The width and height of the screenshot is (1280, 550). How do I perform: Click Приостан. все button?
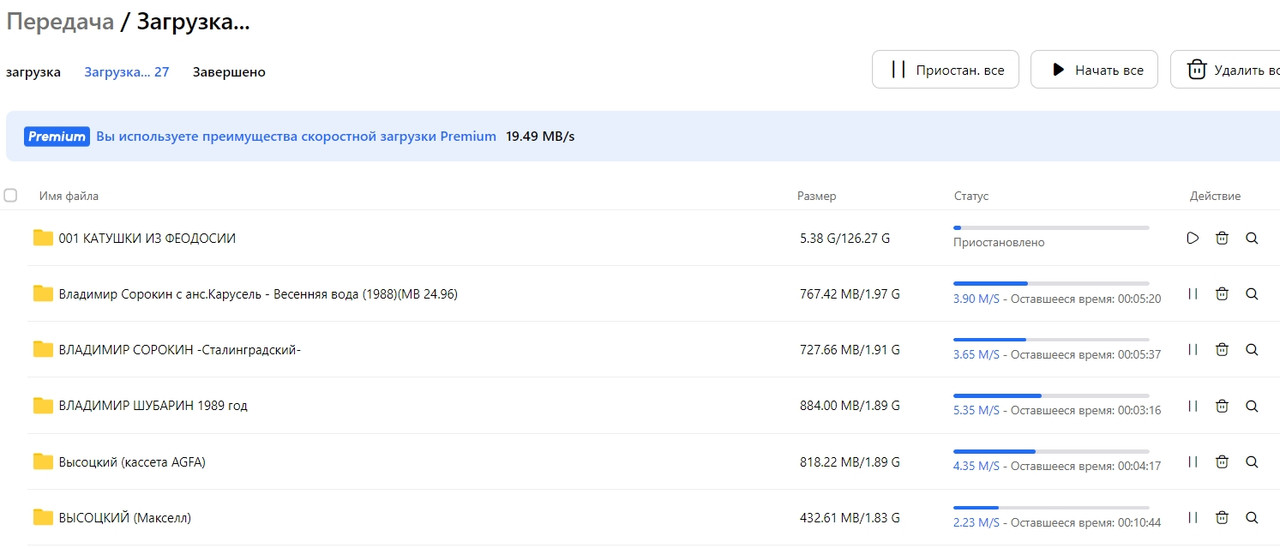tap(945, 70)
